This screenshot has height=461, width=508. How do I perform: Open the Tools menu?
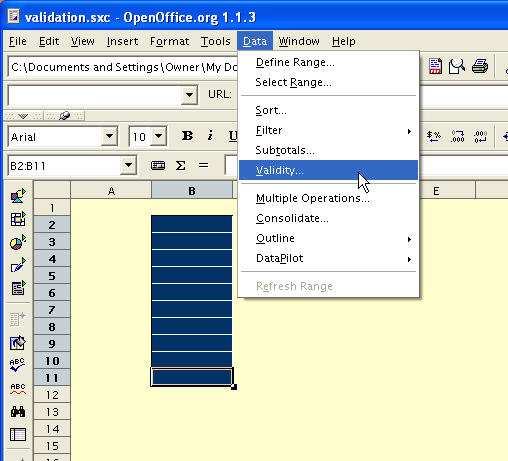click(216, 41)
